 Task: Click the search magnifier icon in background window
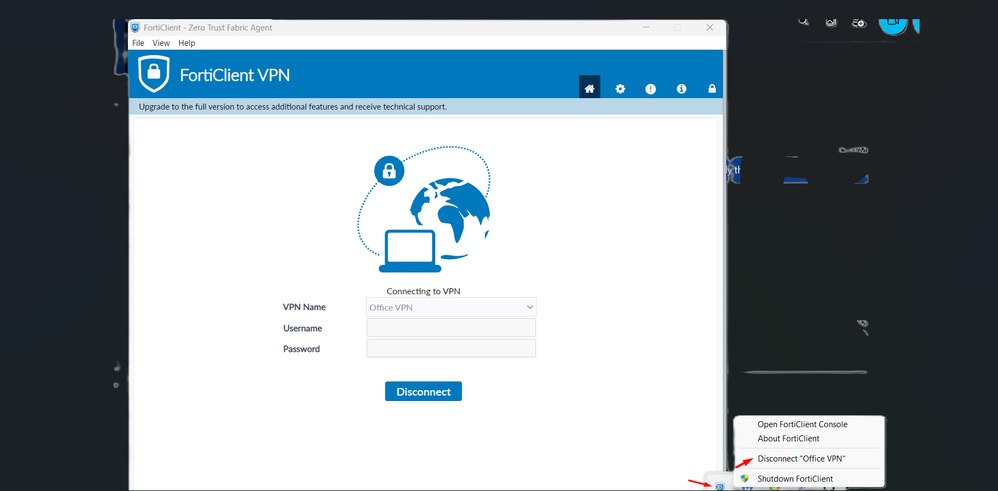point(804,22)
